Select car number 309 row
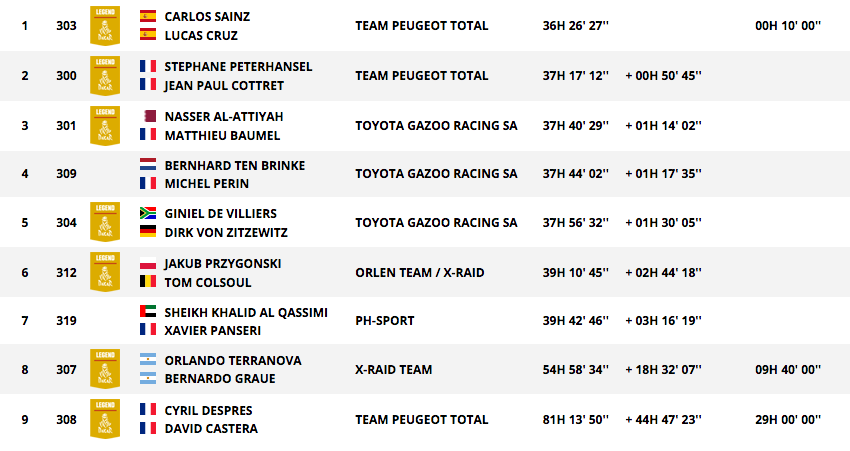850x451 pixels. click(425, 174)
